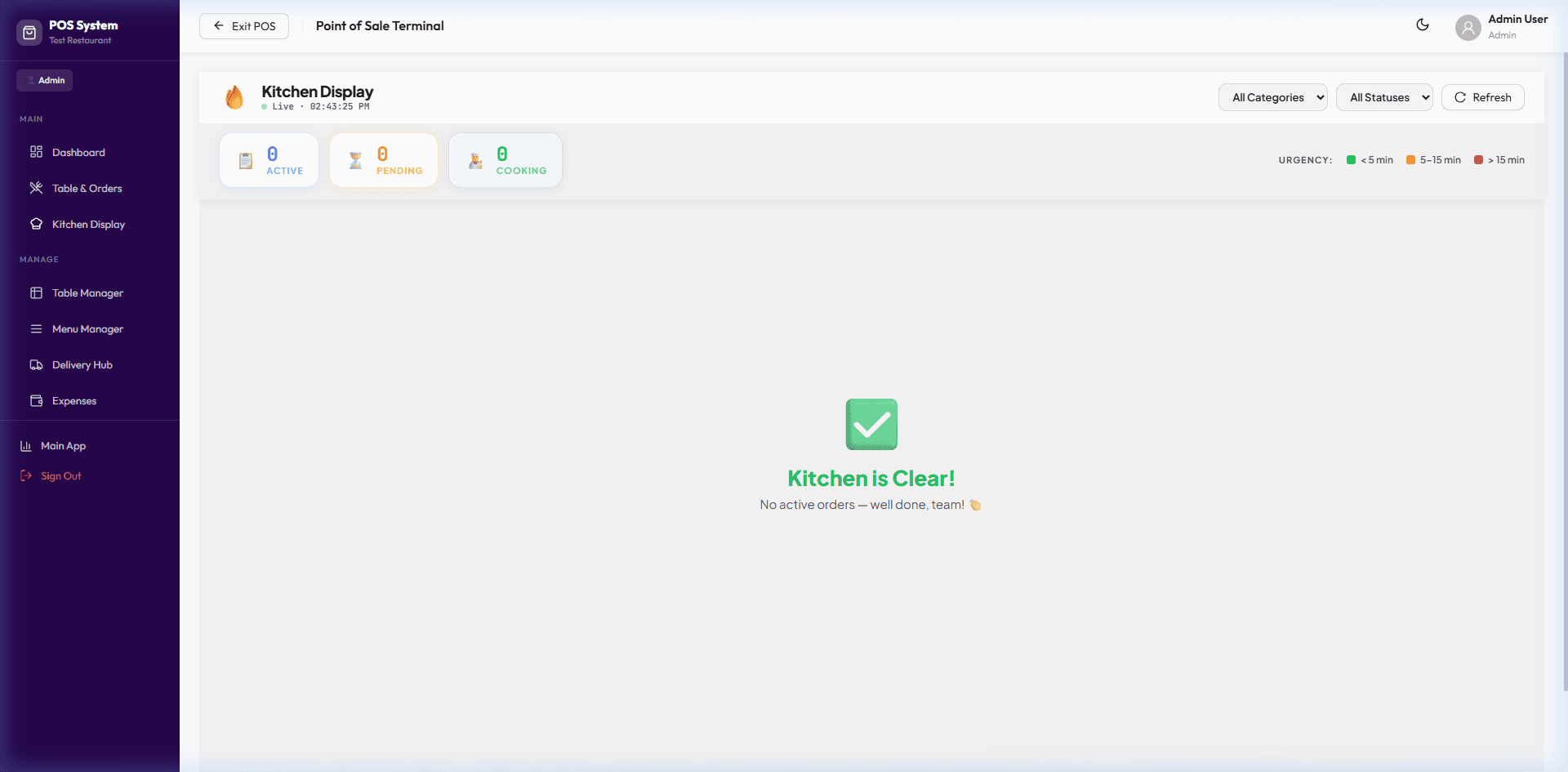
Task: Open the All Categories dropdown
Action: pos(1272,97)
